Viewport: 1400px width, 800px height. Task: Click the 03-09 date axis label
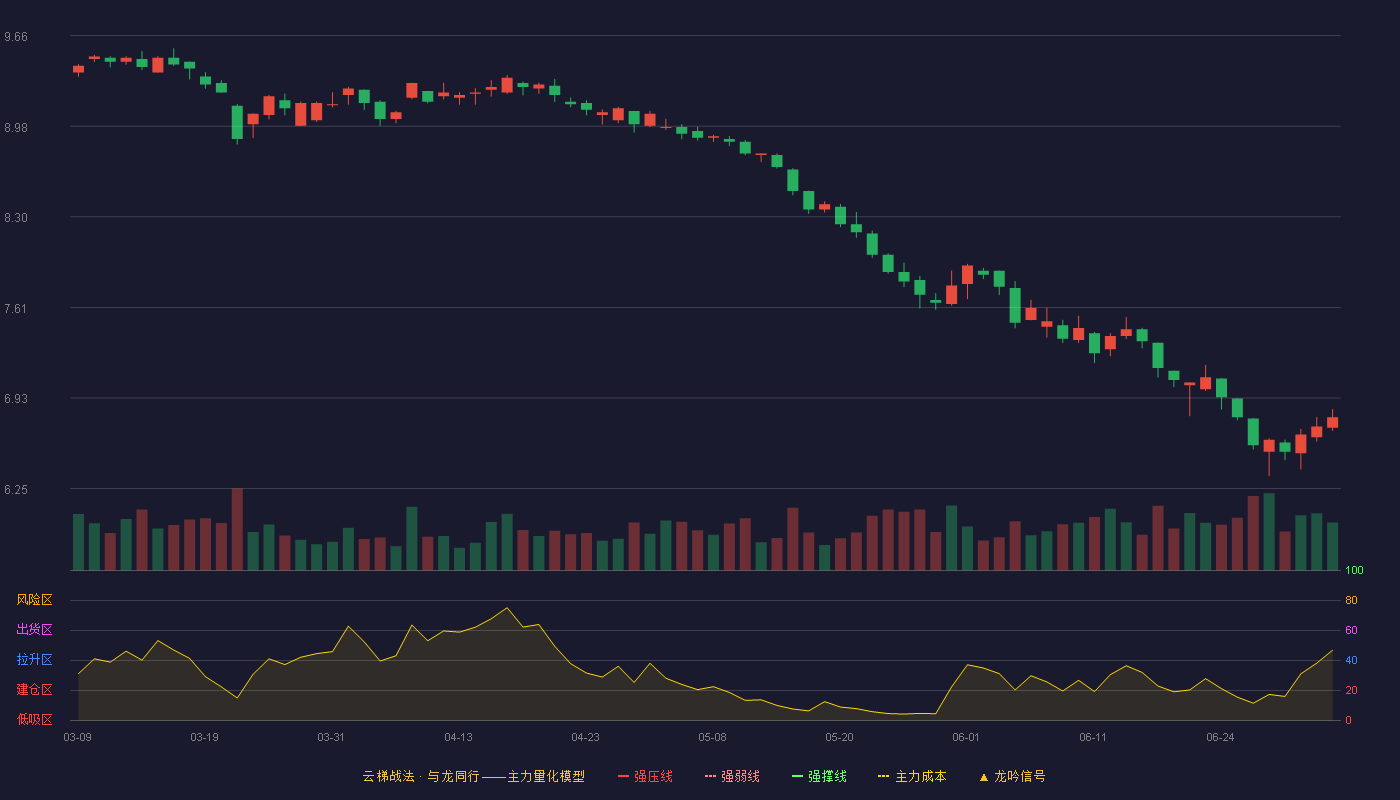[78, 737]
